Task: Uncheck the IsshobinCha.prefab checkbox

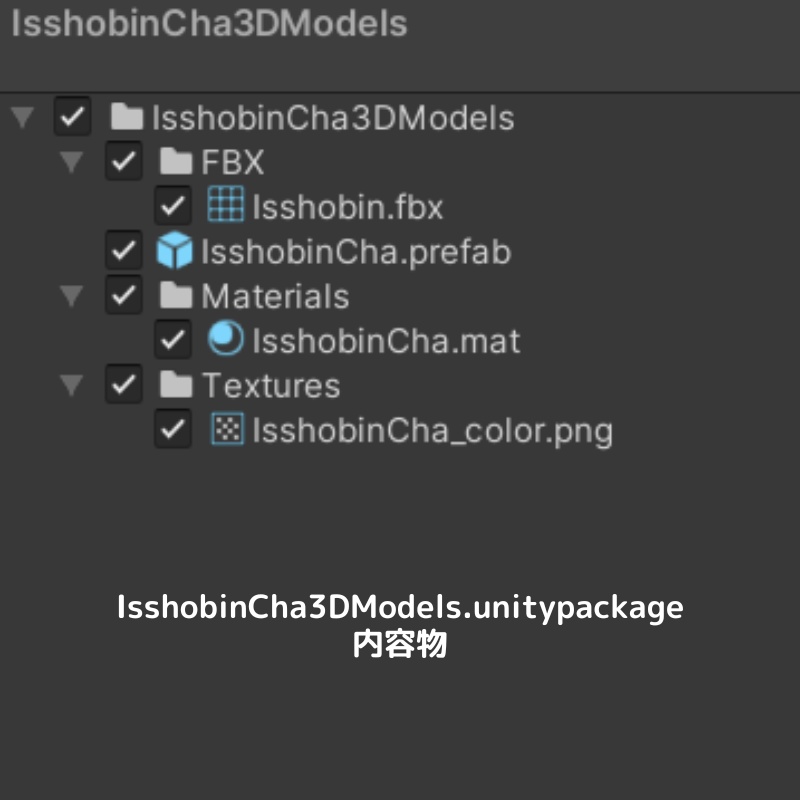Action: (123, 251)
